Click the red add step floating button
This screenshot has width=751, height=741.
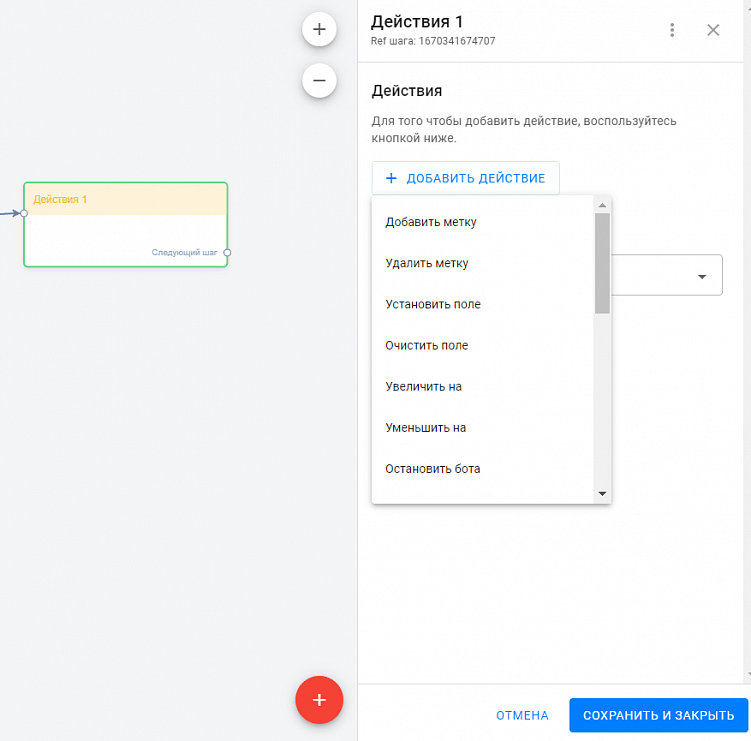[x=319, y=700]
